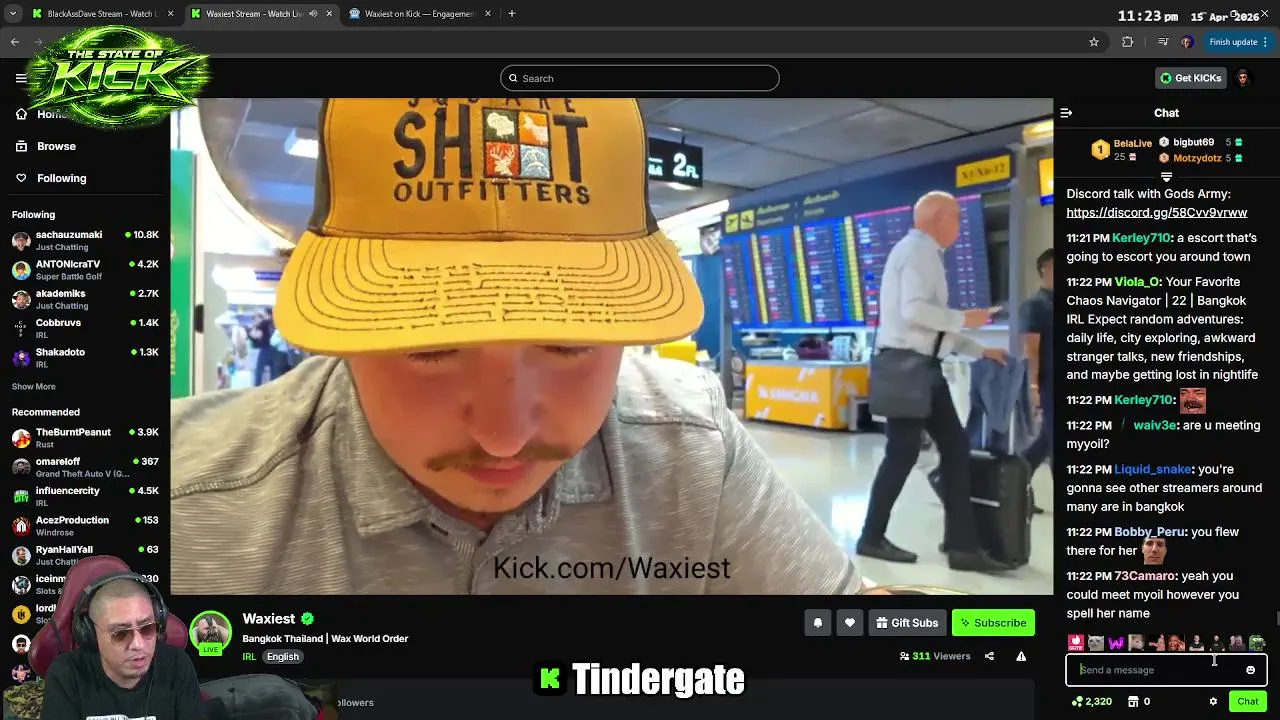Bookmark this page with star icon
The height and width of the screenshot is (720, 1280).
pyautogui.click(x=1094, y=42)
